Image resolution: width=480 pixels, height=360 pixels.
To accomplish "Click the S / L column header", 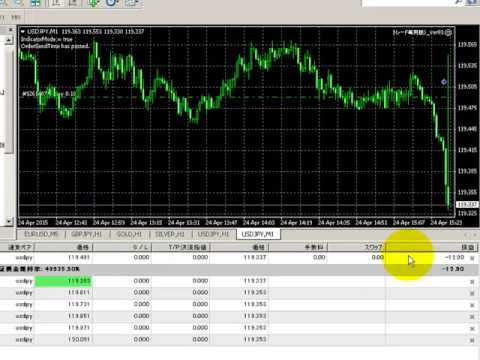I will click(122, 247).
